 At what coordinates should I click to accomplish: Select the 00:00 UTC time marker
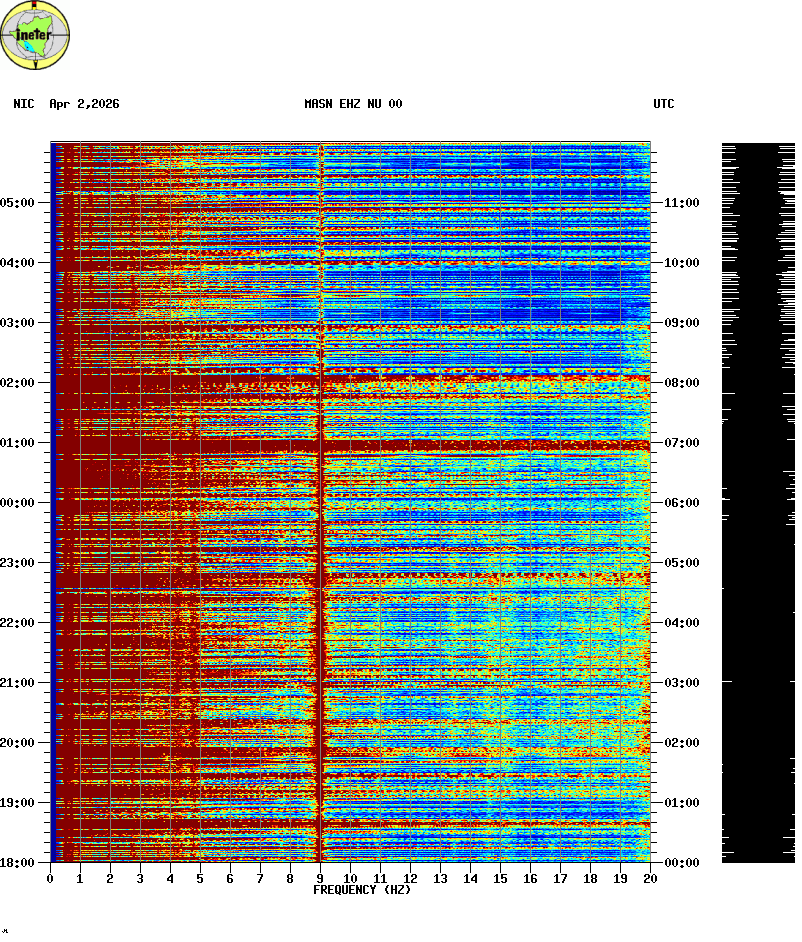coord(681,863)
